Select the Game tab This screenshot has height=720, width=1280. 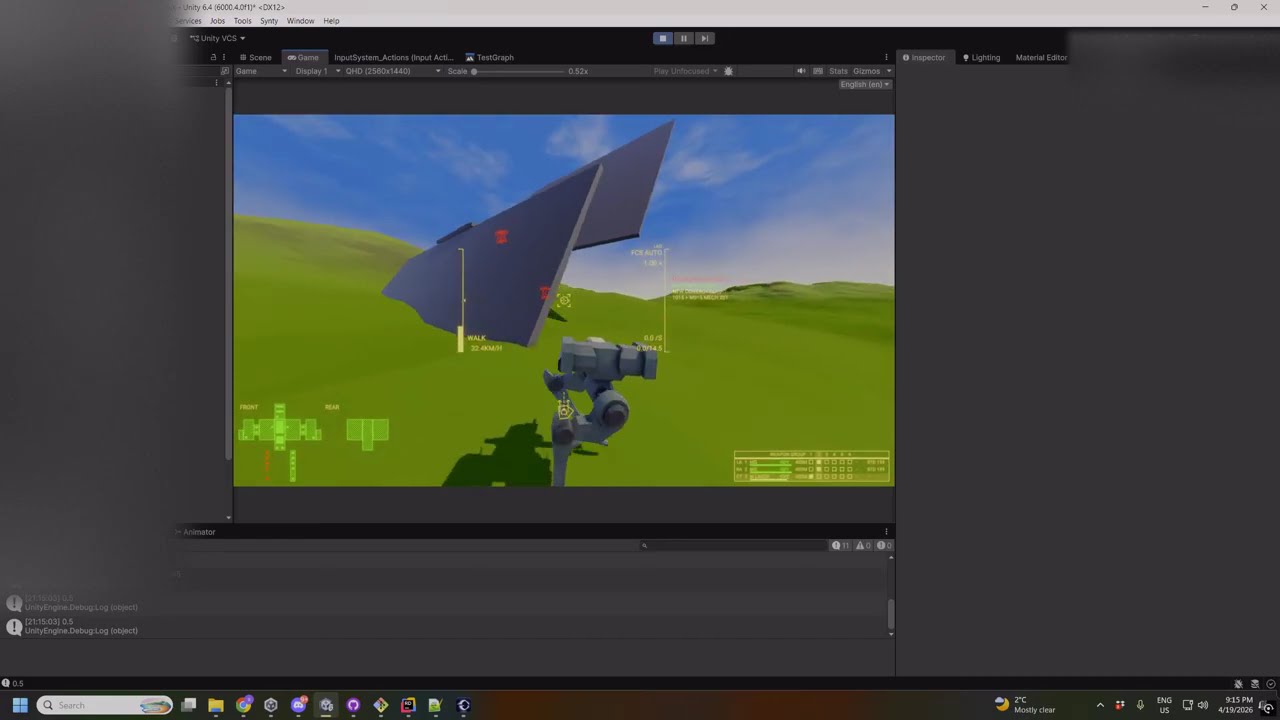tap(303, 57)
